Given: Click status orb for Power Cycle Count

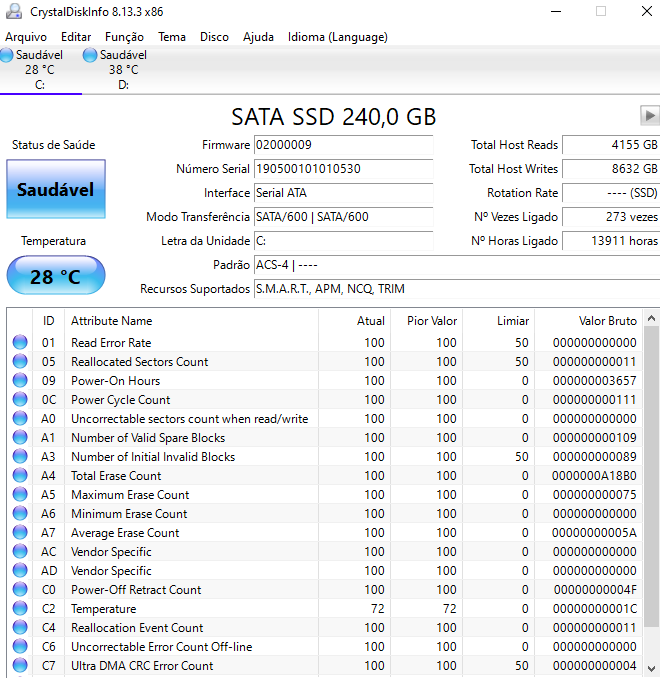Looking at the screenshot, I should point(20,399).
